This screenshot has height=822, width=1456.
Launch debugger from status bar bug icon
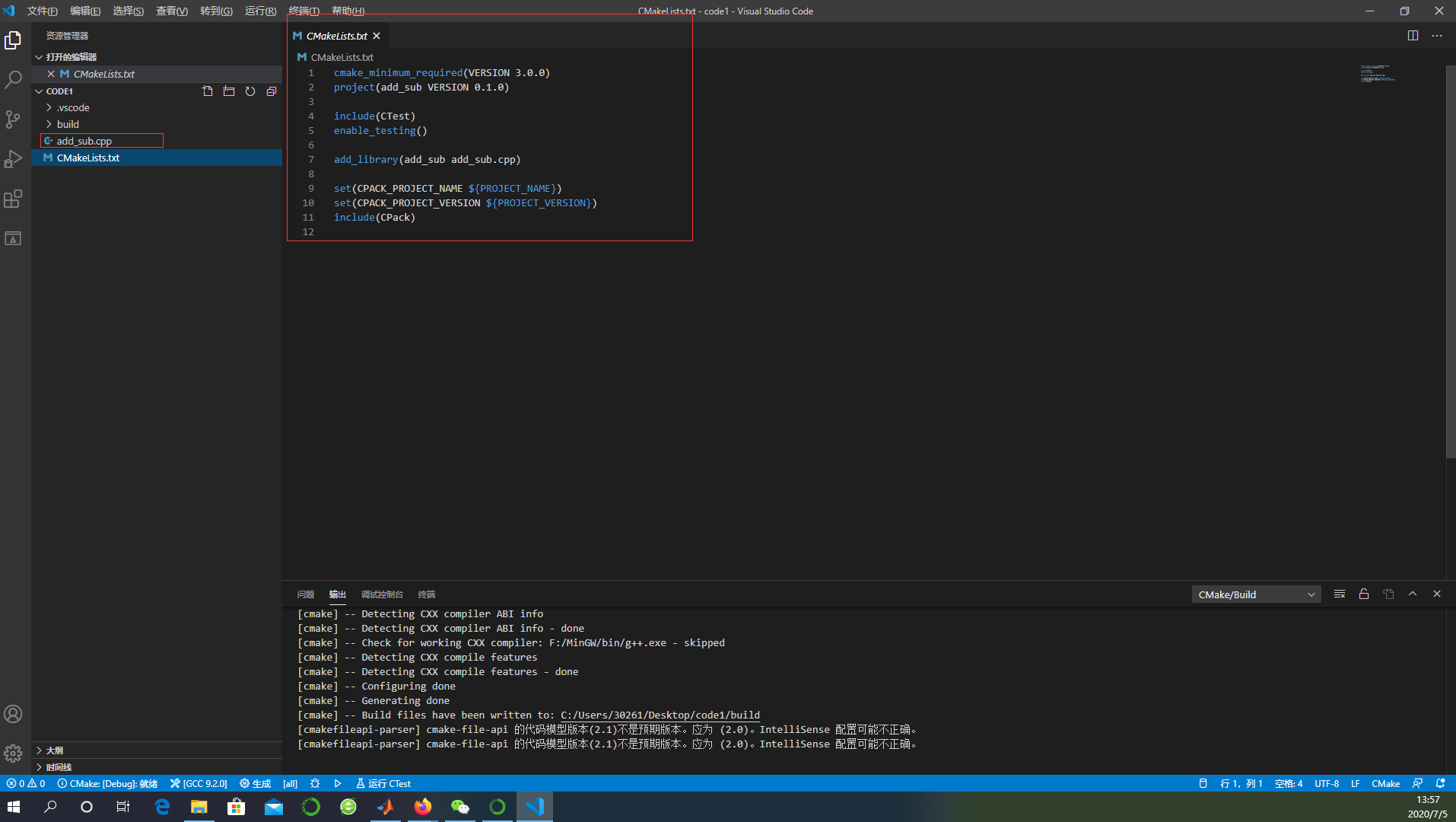[315, 783]
